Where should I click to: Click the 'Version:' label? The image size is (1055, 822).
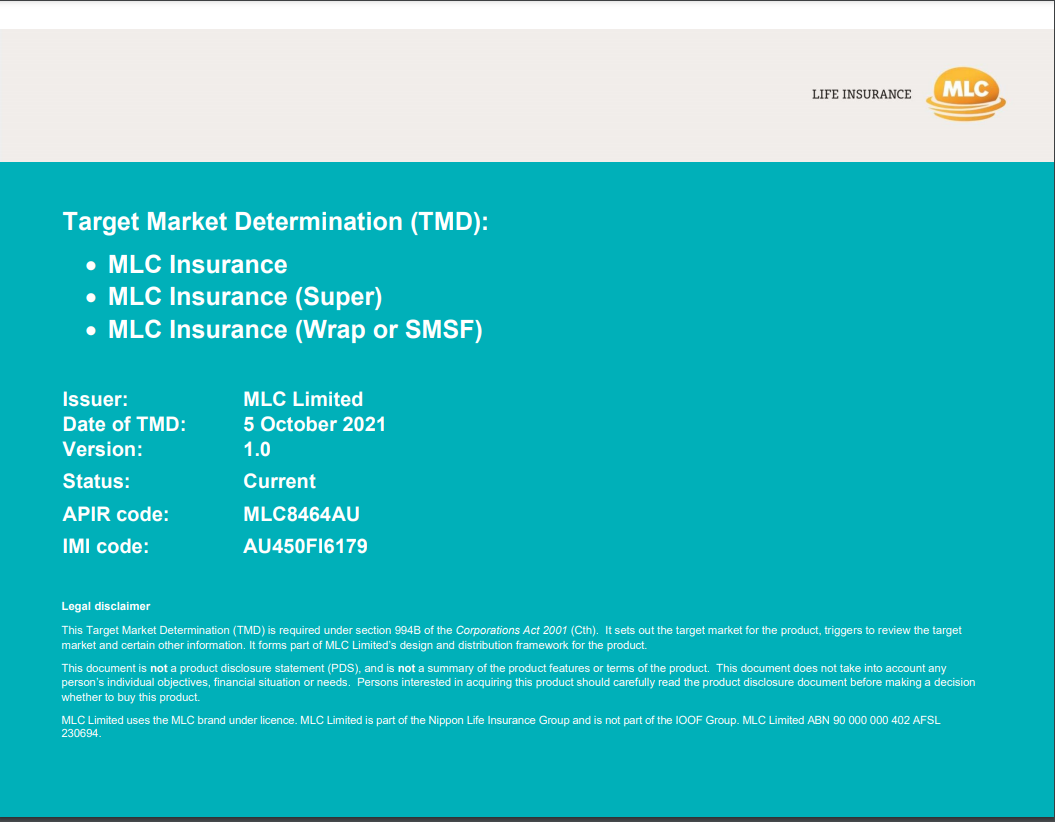pos(102,449)
